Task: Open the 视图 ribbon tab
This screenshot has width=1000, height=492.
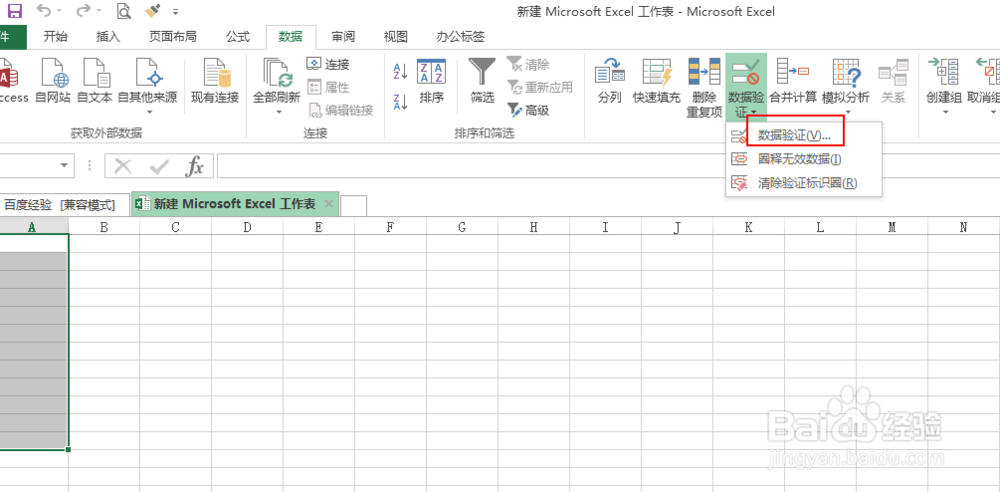Action: click(395, 37)
